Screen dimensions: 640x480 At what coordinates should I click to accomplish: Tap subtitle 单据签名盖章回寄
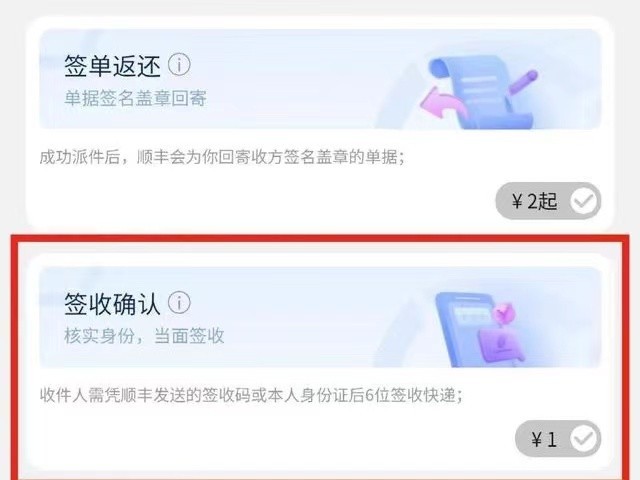(136, 99)
